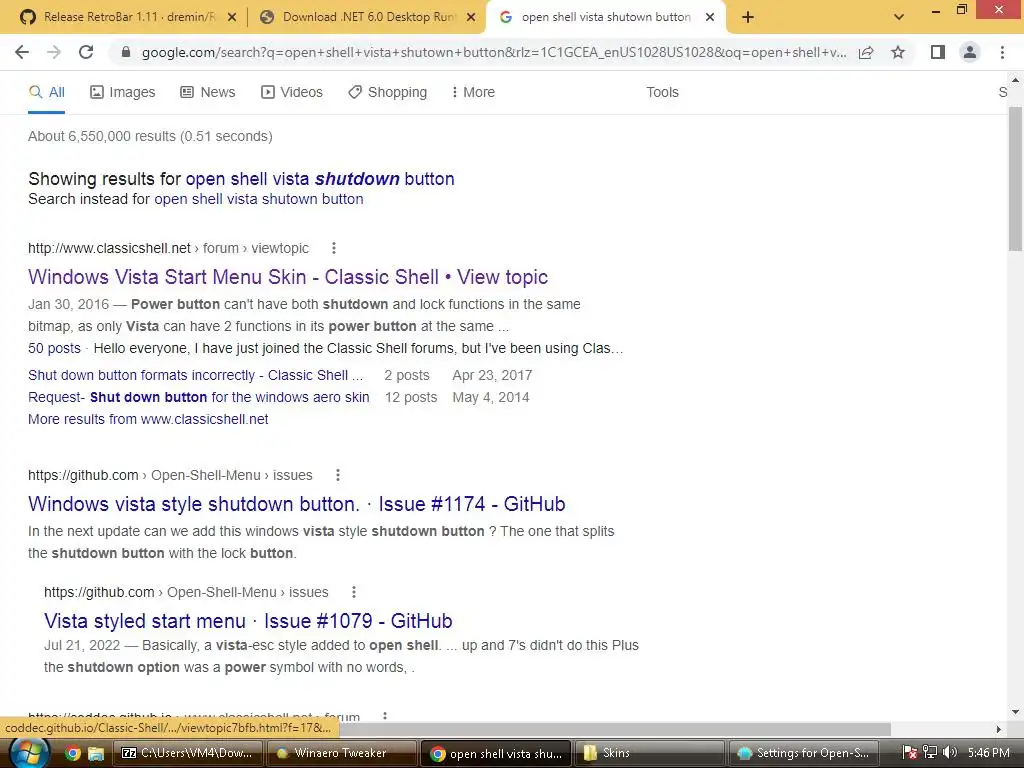Open options for github Issue #1079 result

[x=353, y=592]
